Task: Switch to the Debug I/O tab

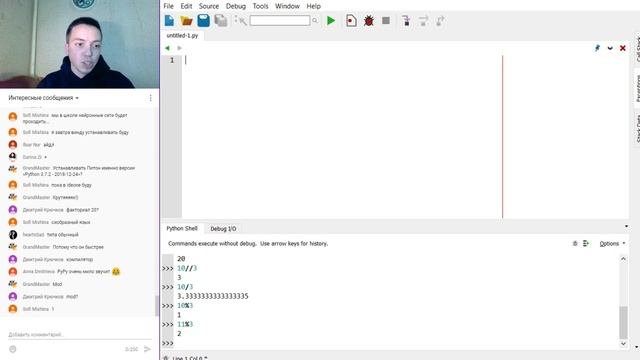Action: click(223, 229)
